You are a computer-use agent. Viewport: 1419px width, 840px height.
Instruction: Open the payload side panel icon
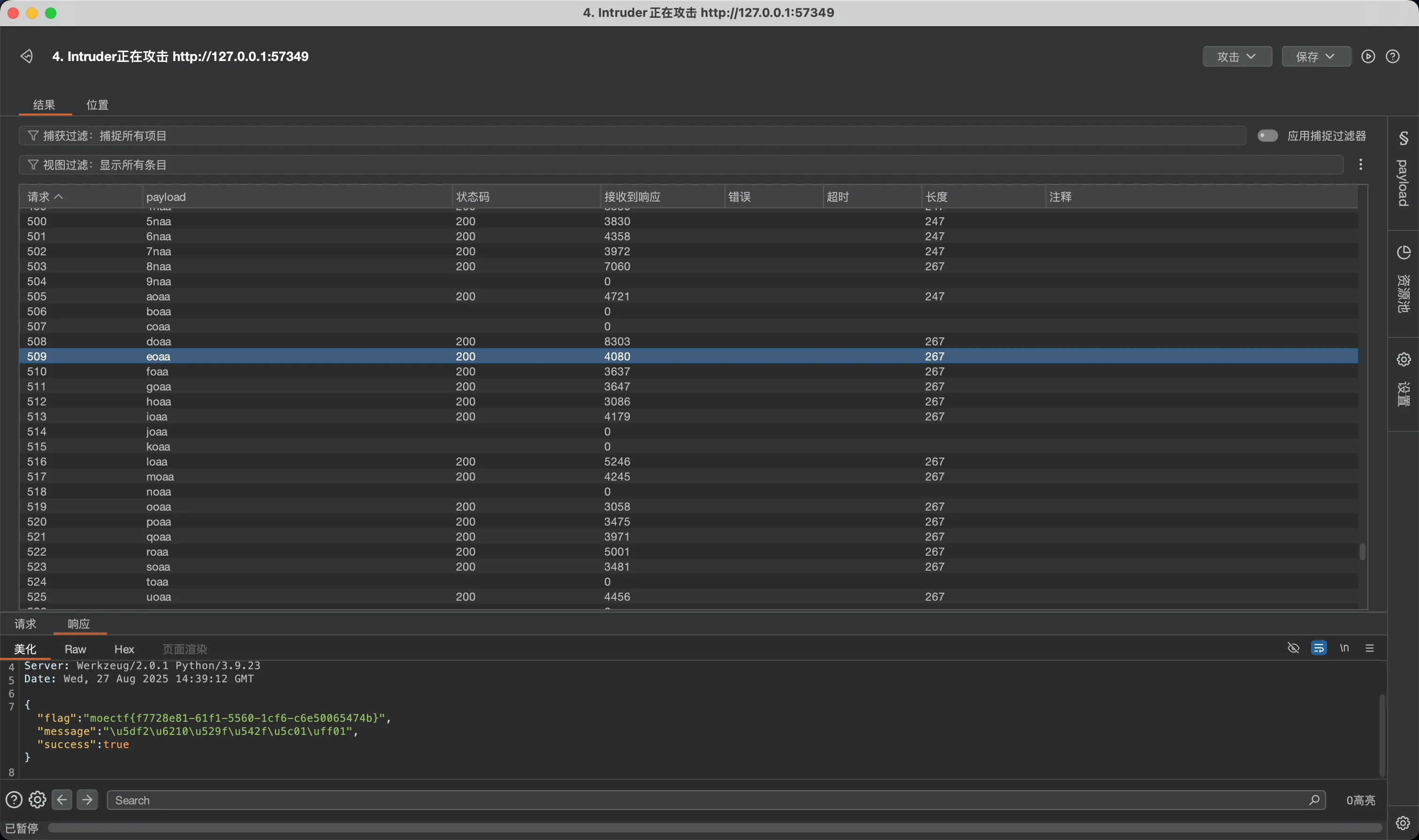[x=1403, y=137]
